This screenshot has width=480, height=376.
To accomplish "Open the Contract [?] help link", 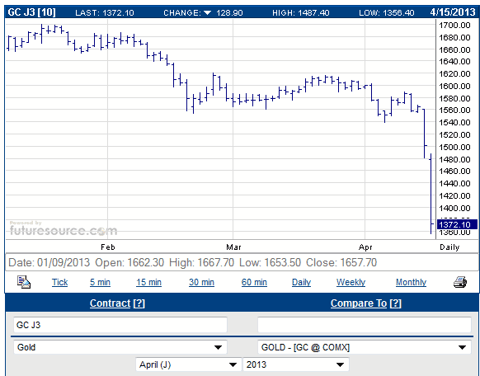I will pyautogui.click(x=117, y=303).
